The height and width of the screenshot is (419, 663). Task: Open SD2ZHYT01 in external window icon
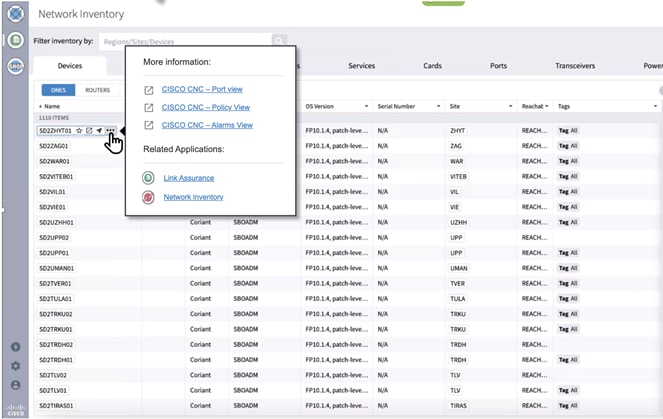point(89,131)
